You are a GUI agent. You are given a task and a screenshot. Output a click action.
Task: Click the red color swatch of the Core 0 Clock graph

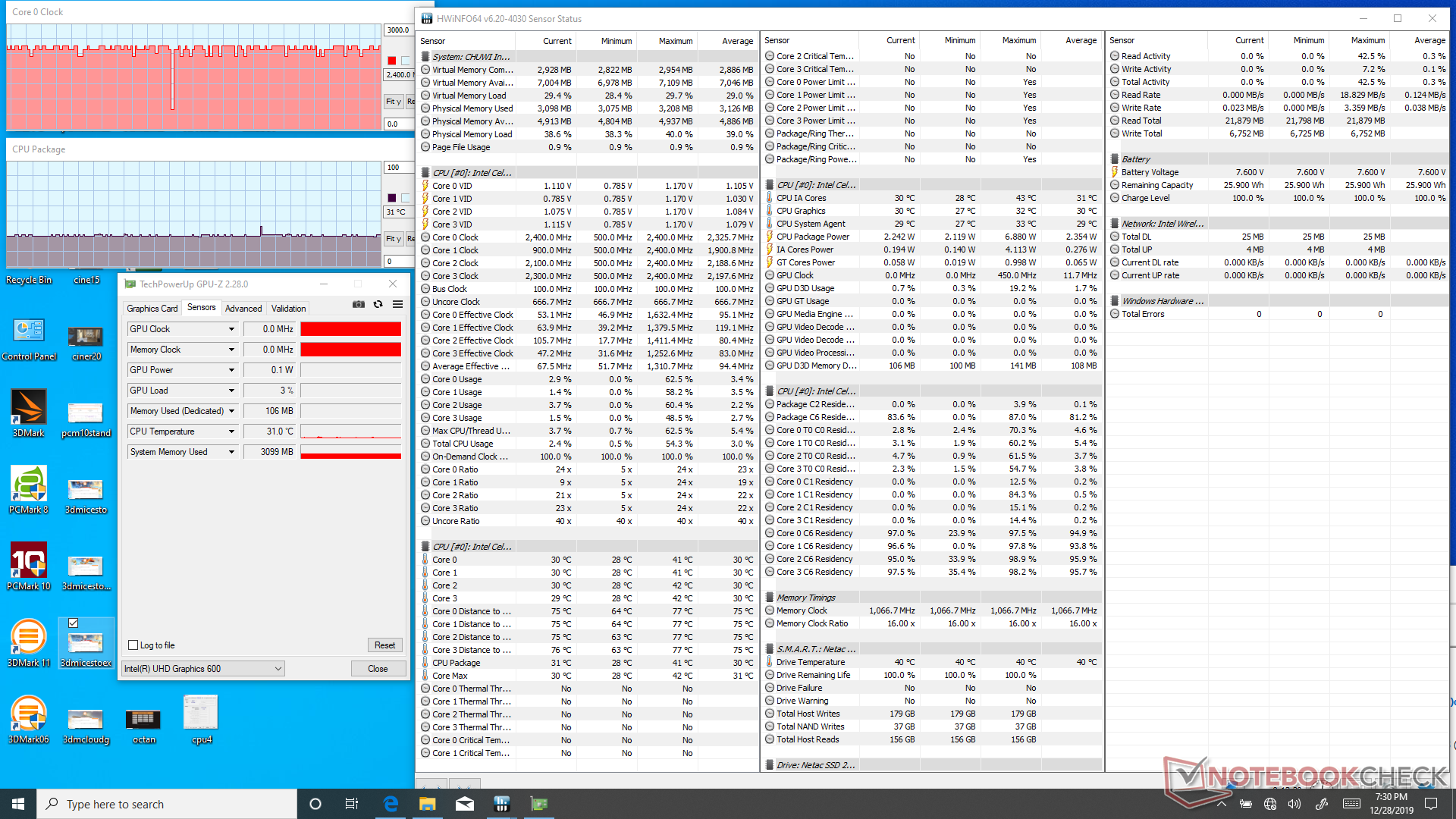pyautogui.click(x=392, y=61)
